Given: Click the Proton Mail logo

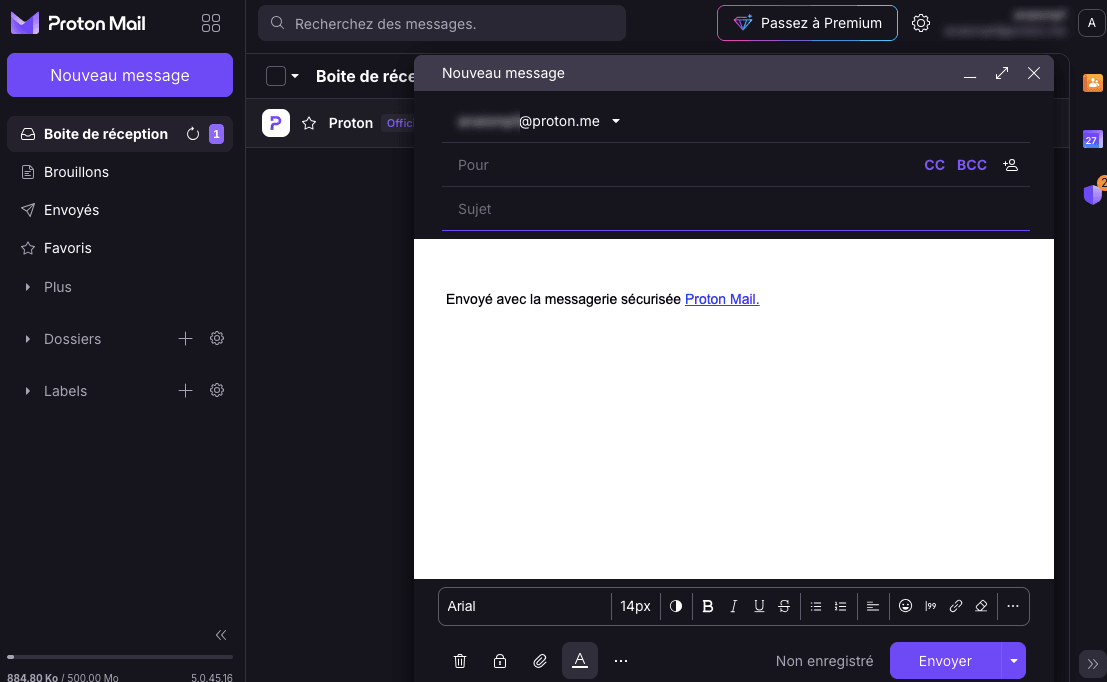Looking at the screenshot, I should [78, 23].
